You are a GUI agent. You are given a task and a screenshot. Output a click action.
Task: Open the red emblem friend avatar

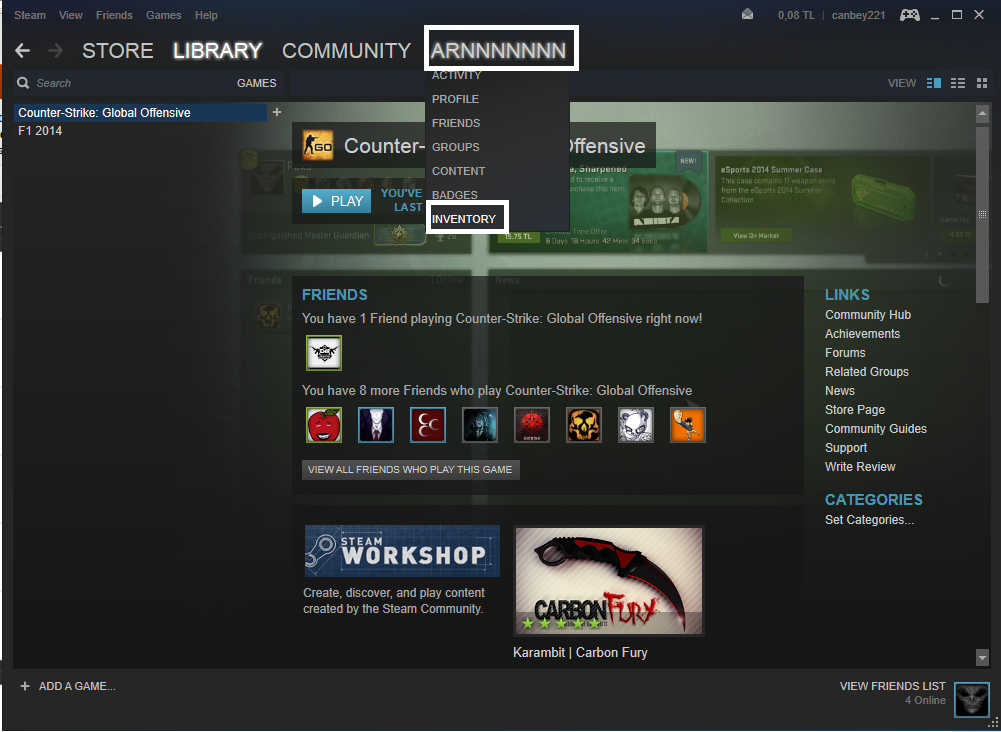coord(532,425)
